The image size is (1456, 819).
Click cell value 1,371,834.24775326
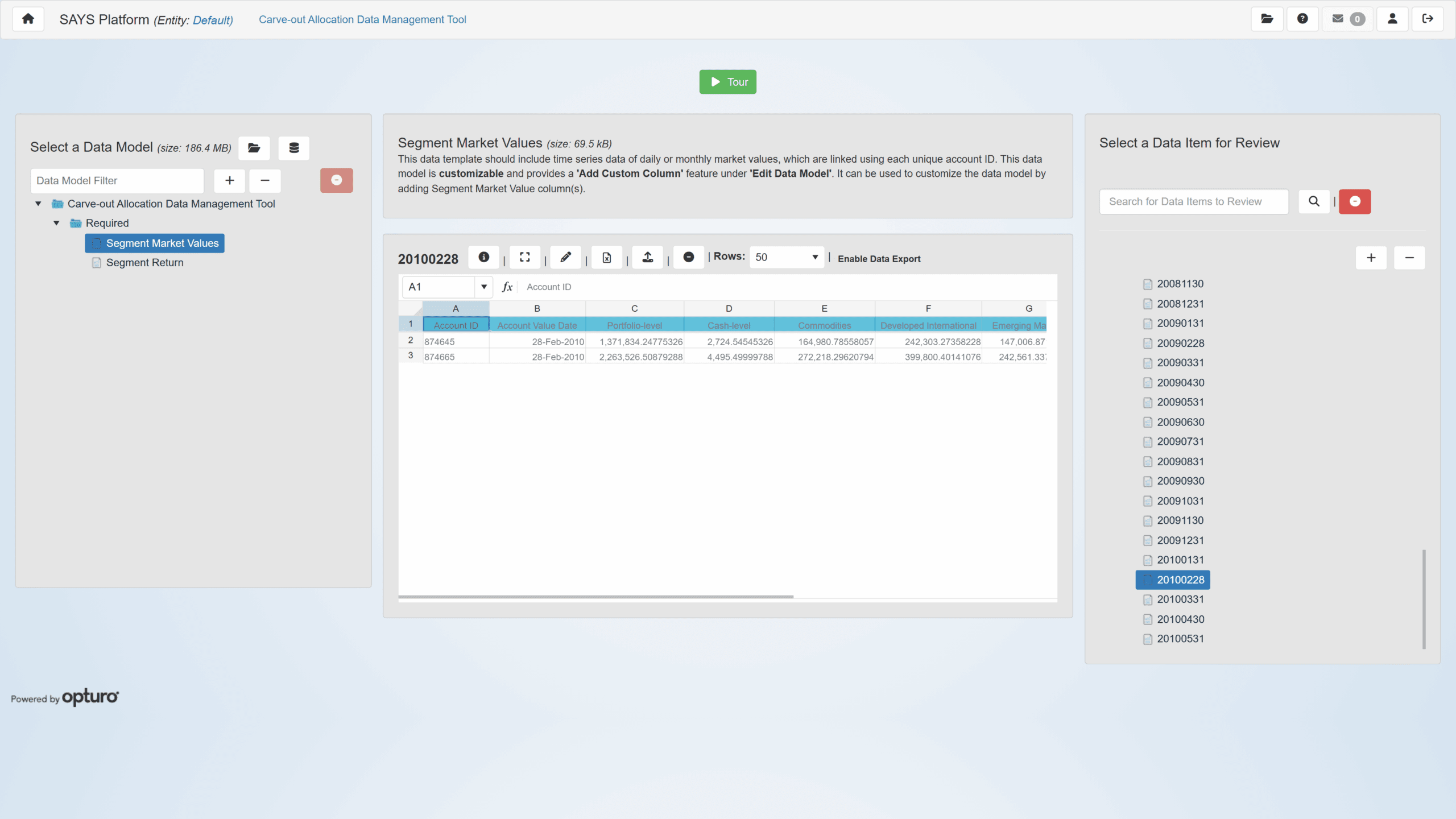pyautogui.click(x=635, y=341)
